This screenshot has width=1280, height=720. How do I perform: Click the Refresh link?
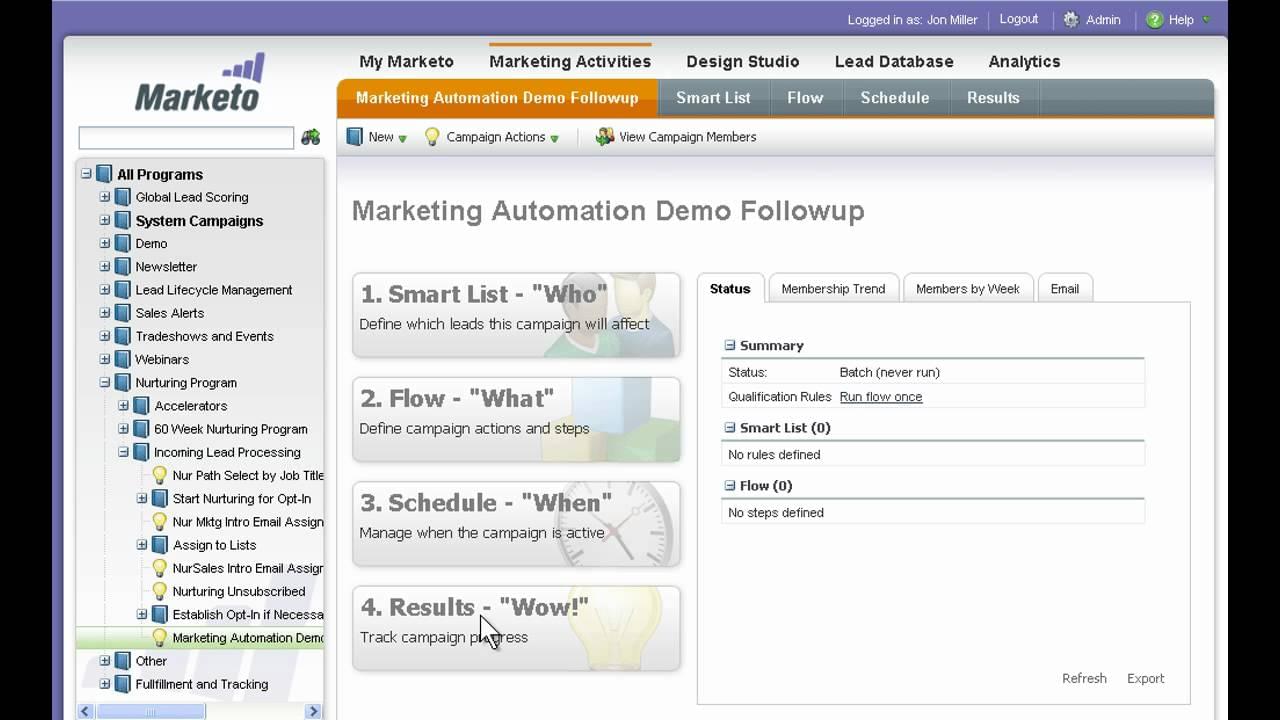1084,678
